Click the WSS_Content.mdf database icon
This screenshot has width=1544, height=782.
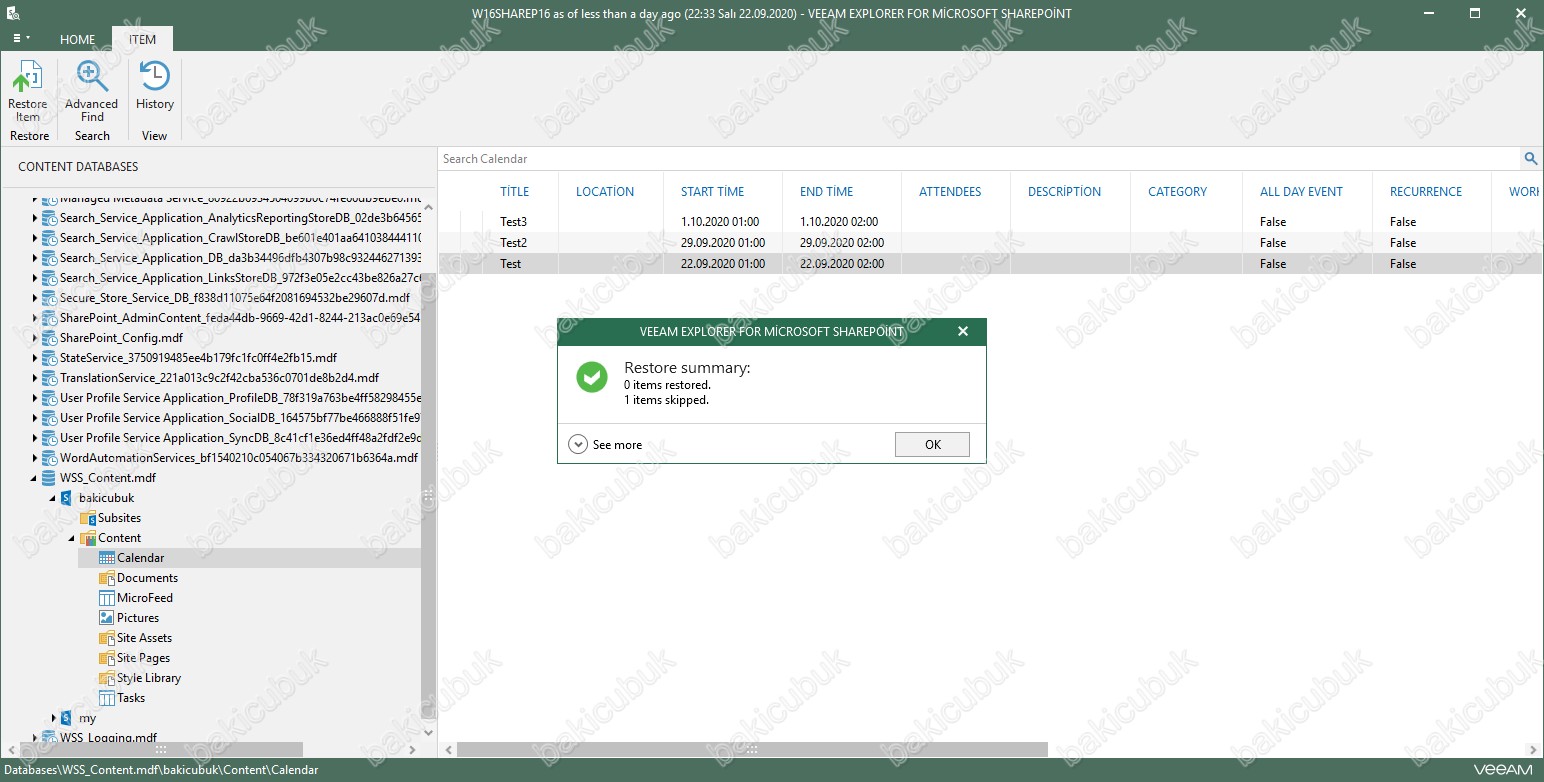[49, 478]
